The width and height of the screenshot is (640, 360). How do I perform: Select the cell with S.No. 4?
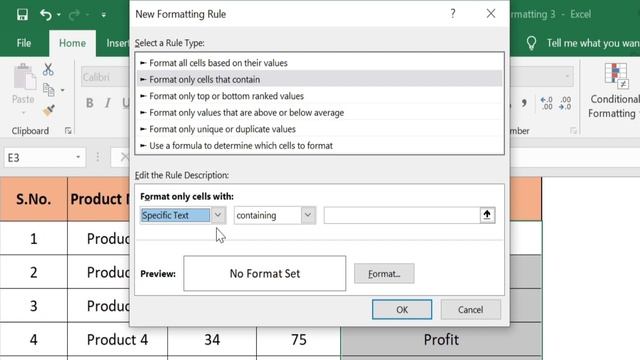pyautogui.click(x=33, y=340)
